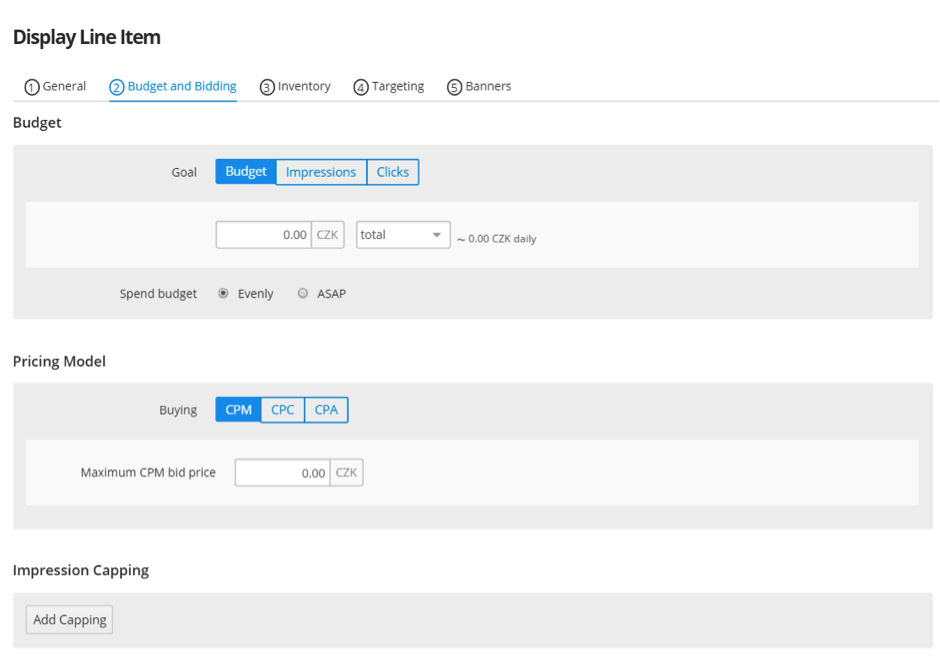Click the budget amount input field
Image resolution: width=940 pixels, height=658 pixels.
[x=263, y=235]
